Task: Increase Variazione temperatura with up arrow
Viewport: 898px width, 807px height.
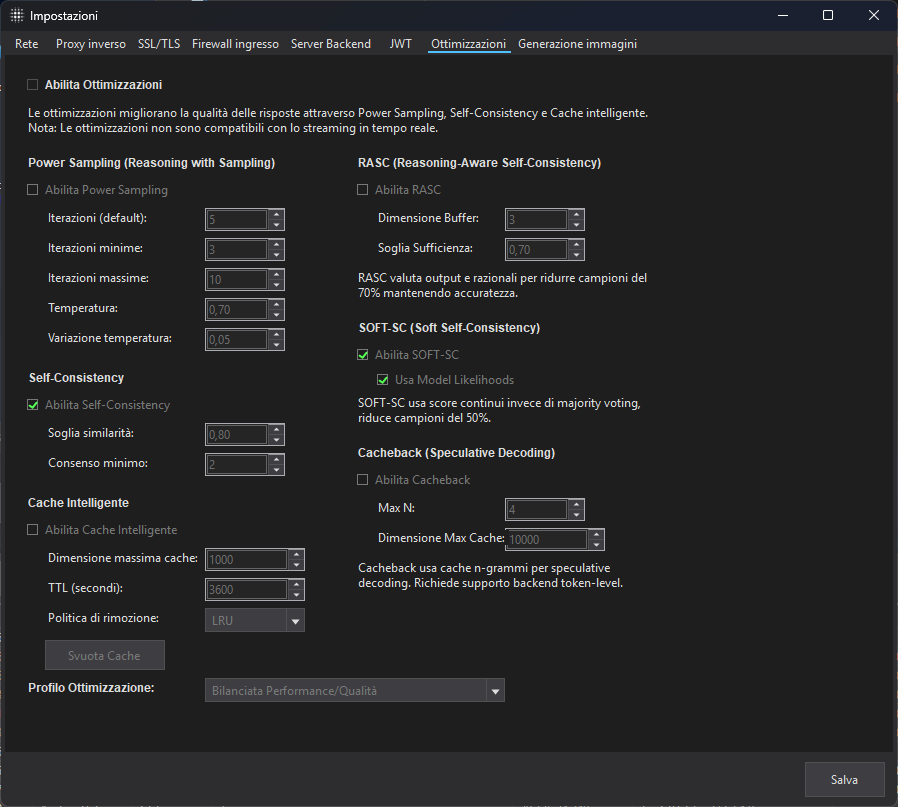Action: 277,334
